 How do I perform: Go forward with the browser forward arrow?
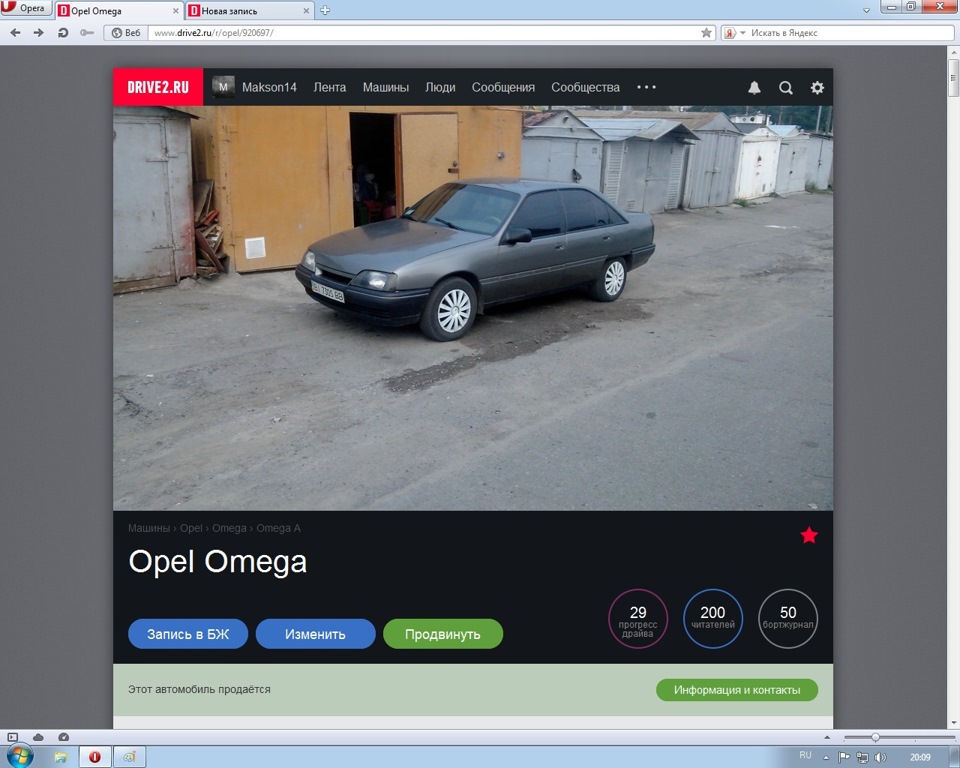tap(39, 33)
